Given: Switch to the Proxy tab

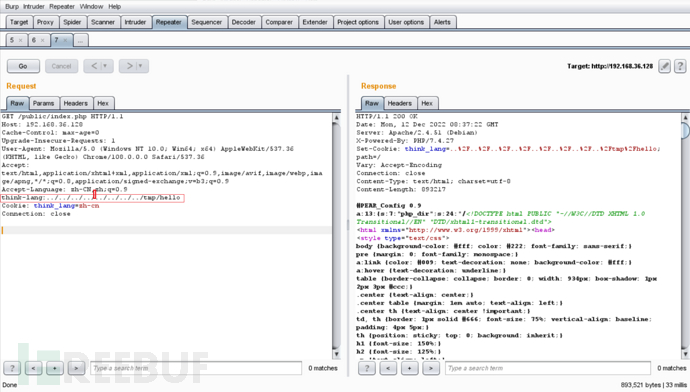Looking at the screenshot, I should pos(45,22).
